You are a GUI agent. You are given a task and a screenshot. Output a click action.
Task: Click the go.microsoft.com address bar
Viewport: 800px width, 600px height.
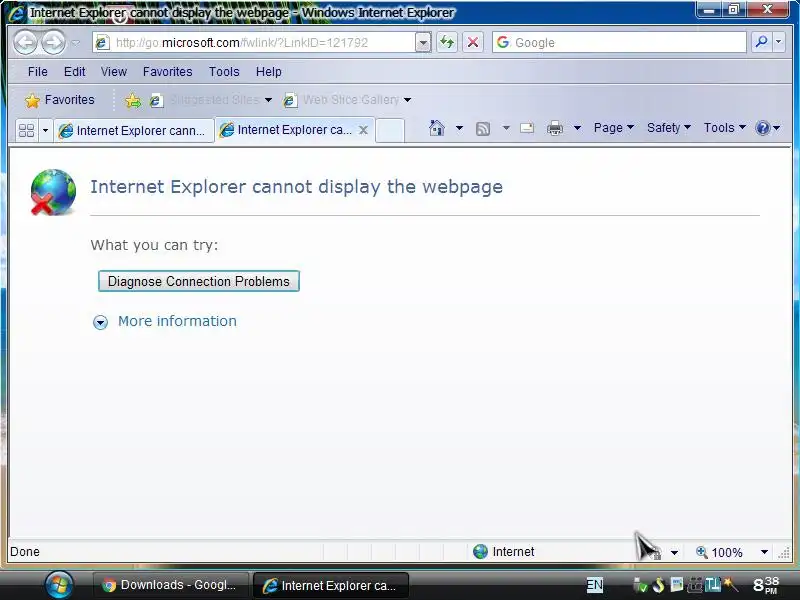(x=255, y=42)
